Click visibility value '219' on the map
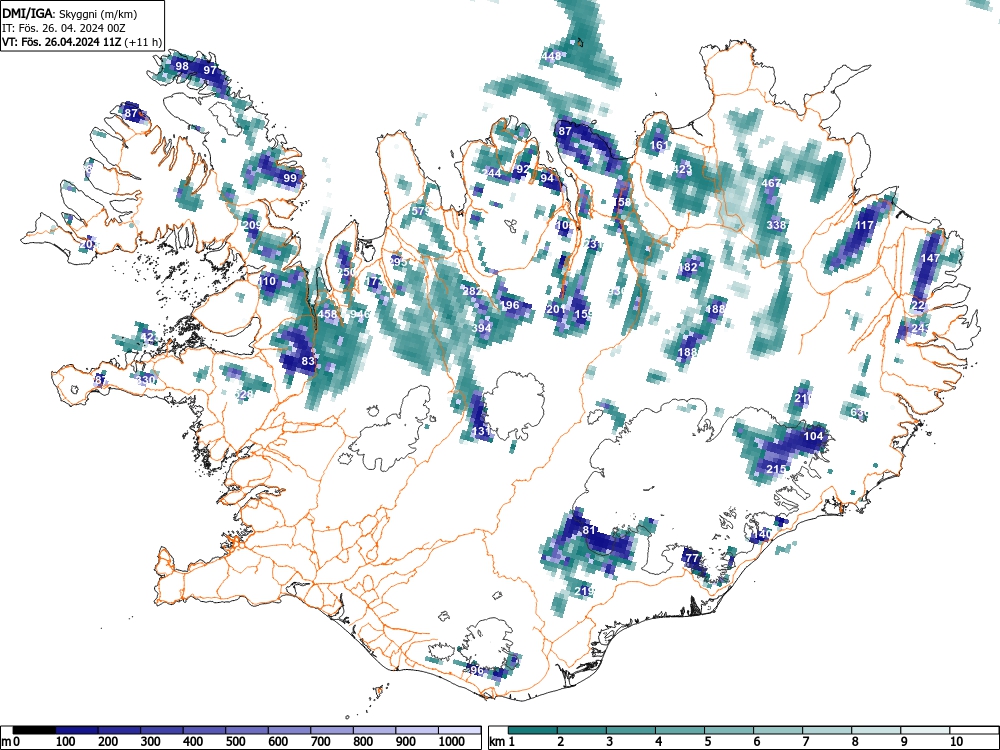Viewport: 1000px width, 750px height. click(584, 591)
